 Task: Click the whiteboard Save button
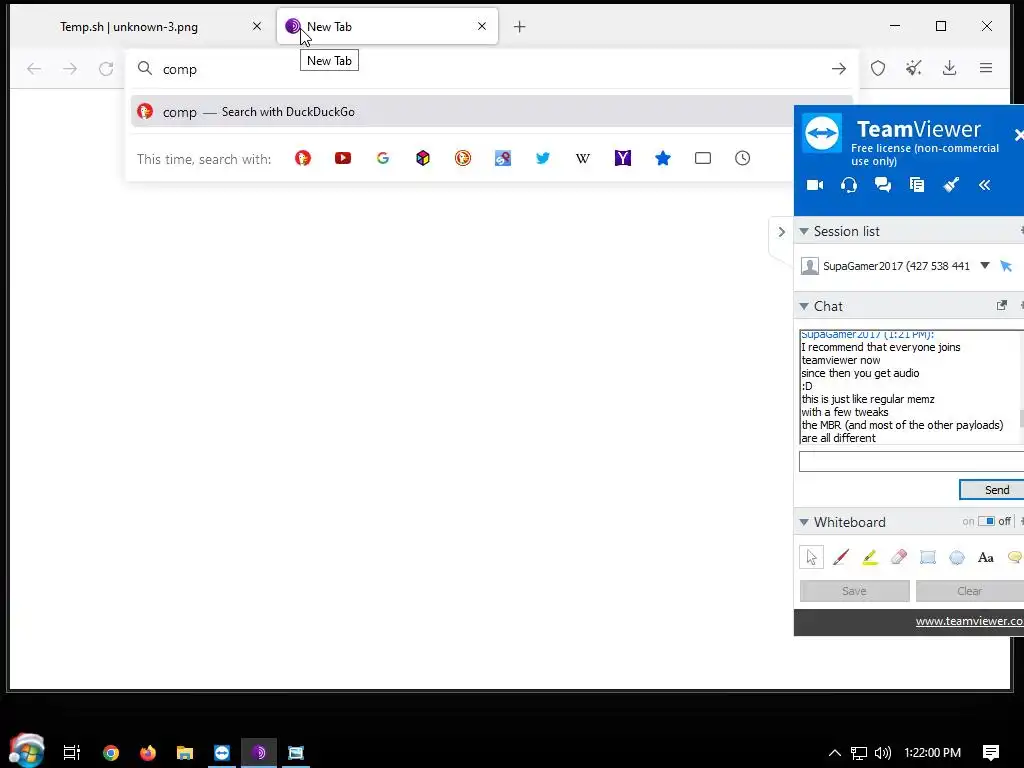coord(854,591)
